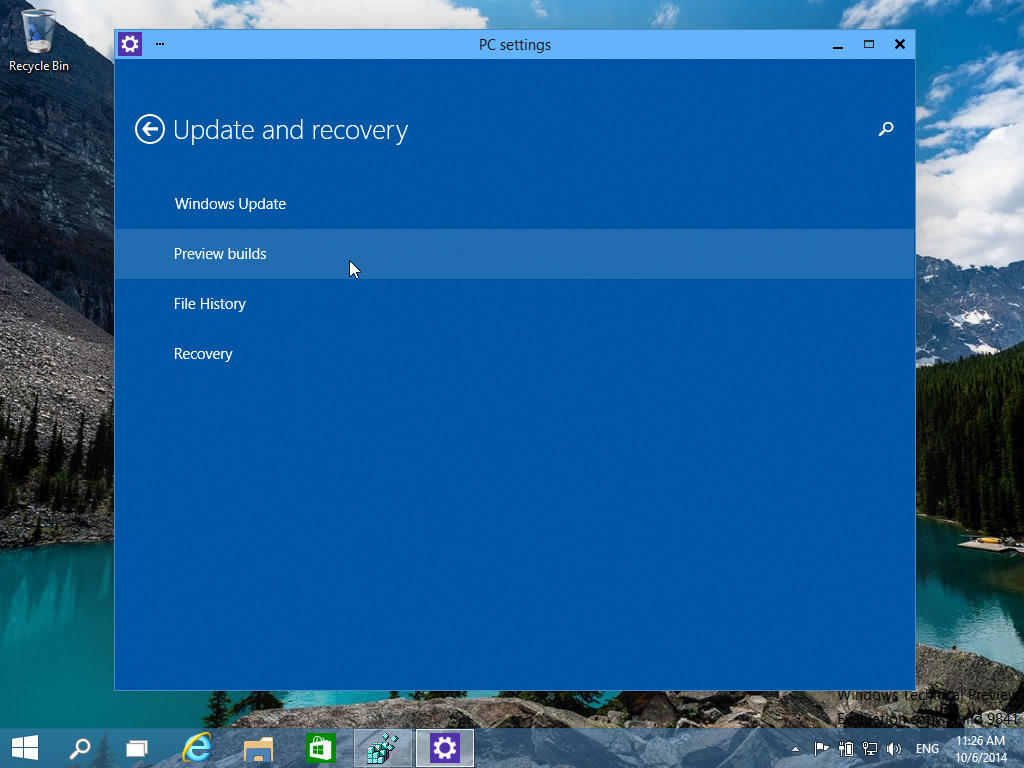
Task: Open File Explorer from taskbar
Action: pyautogui.click(x=258, y=748)
